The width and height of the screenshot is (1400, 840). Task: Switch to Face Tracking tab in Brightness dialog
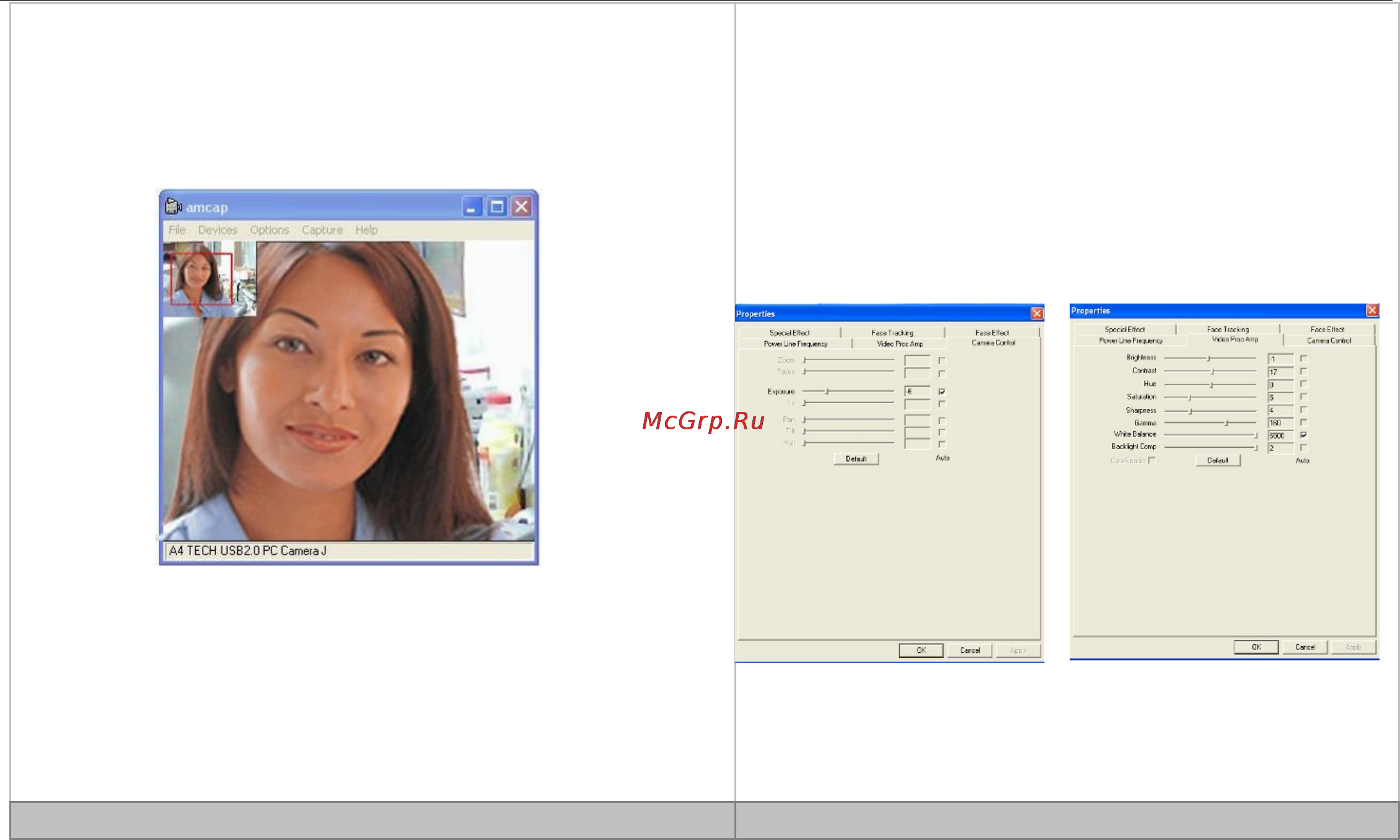pos(1228,330)
